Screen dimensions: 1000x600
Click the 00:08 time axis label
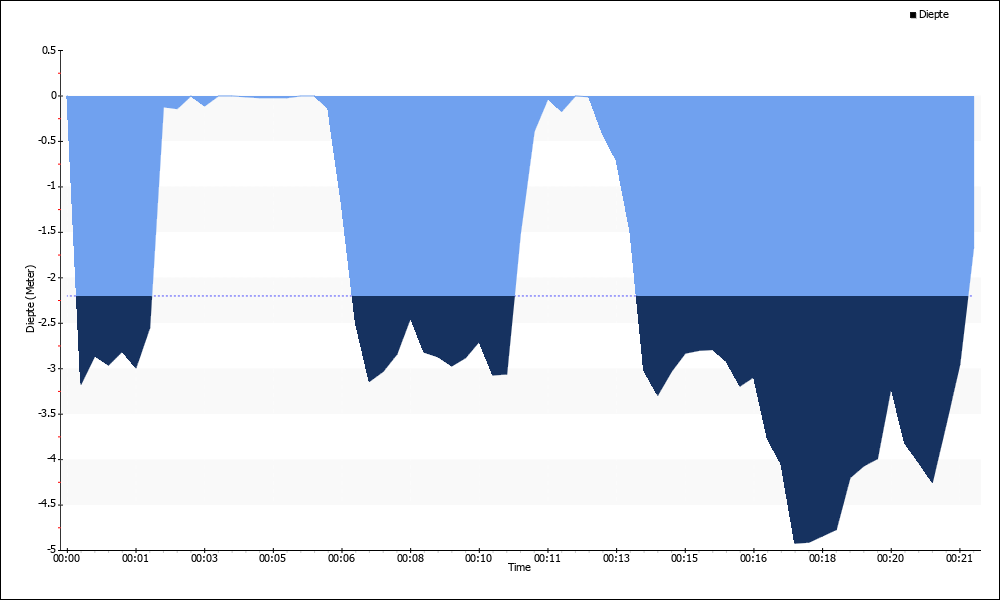(x=410, y=559)
